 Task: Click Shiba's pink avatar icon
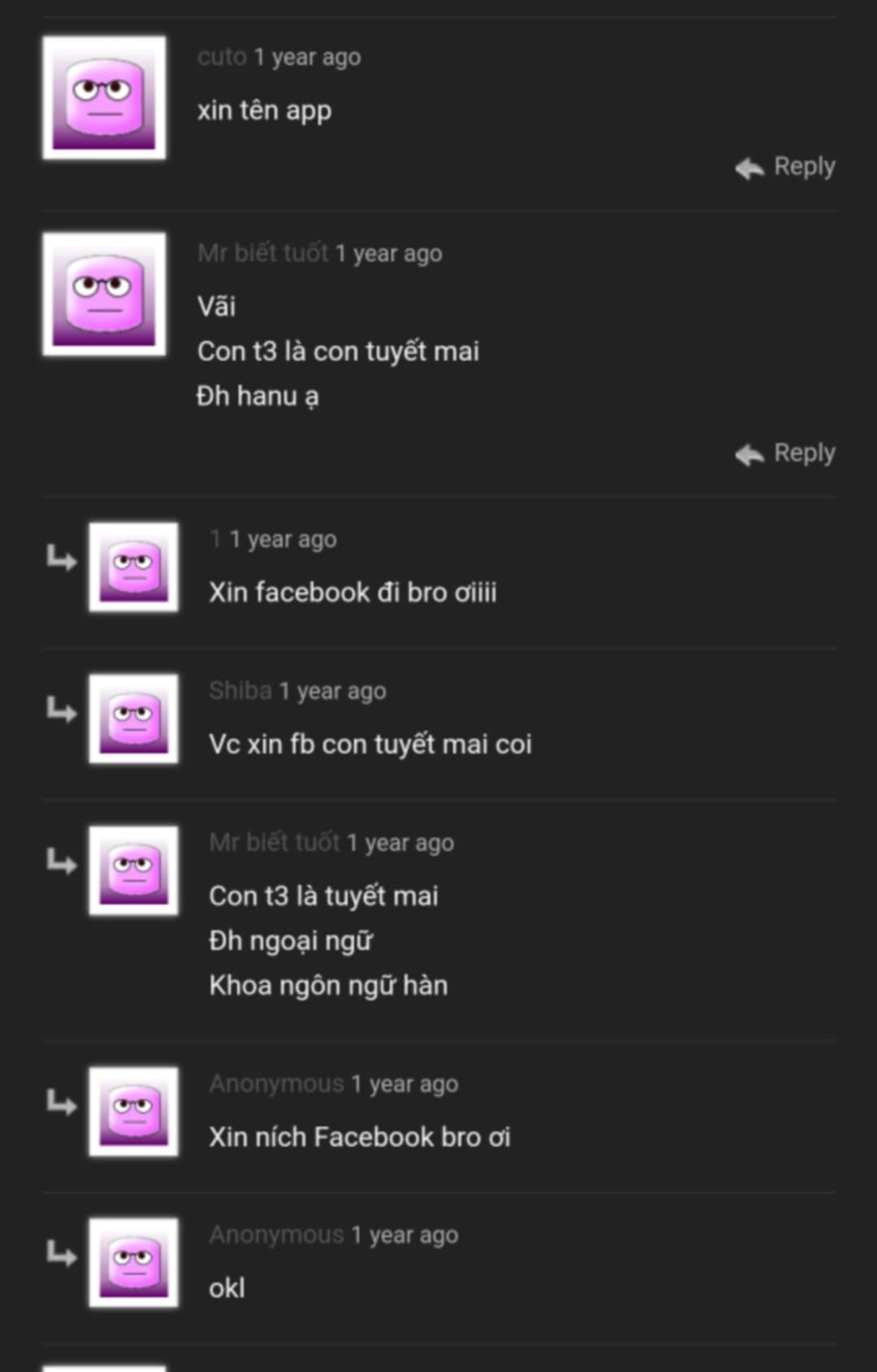[x=134, y=718]
